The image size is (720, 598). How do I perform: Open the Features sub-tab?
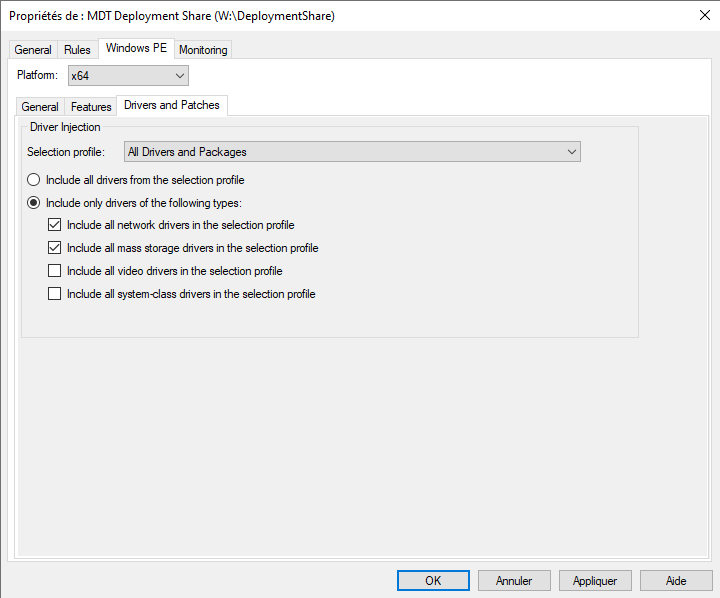[91, 107]
